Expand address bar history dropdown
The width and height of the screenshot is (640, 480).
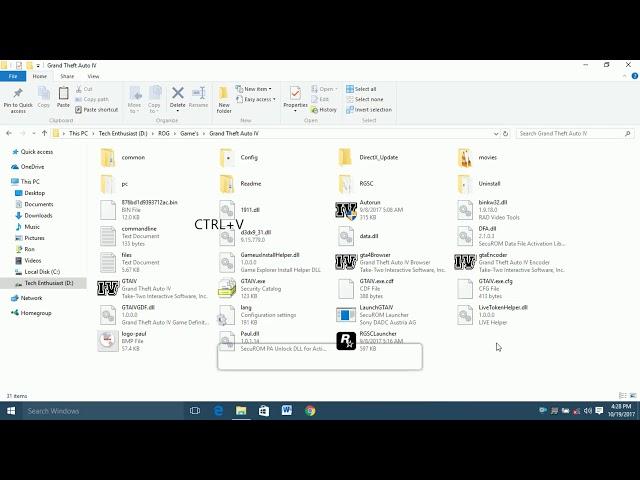tap(496, 133)
